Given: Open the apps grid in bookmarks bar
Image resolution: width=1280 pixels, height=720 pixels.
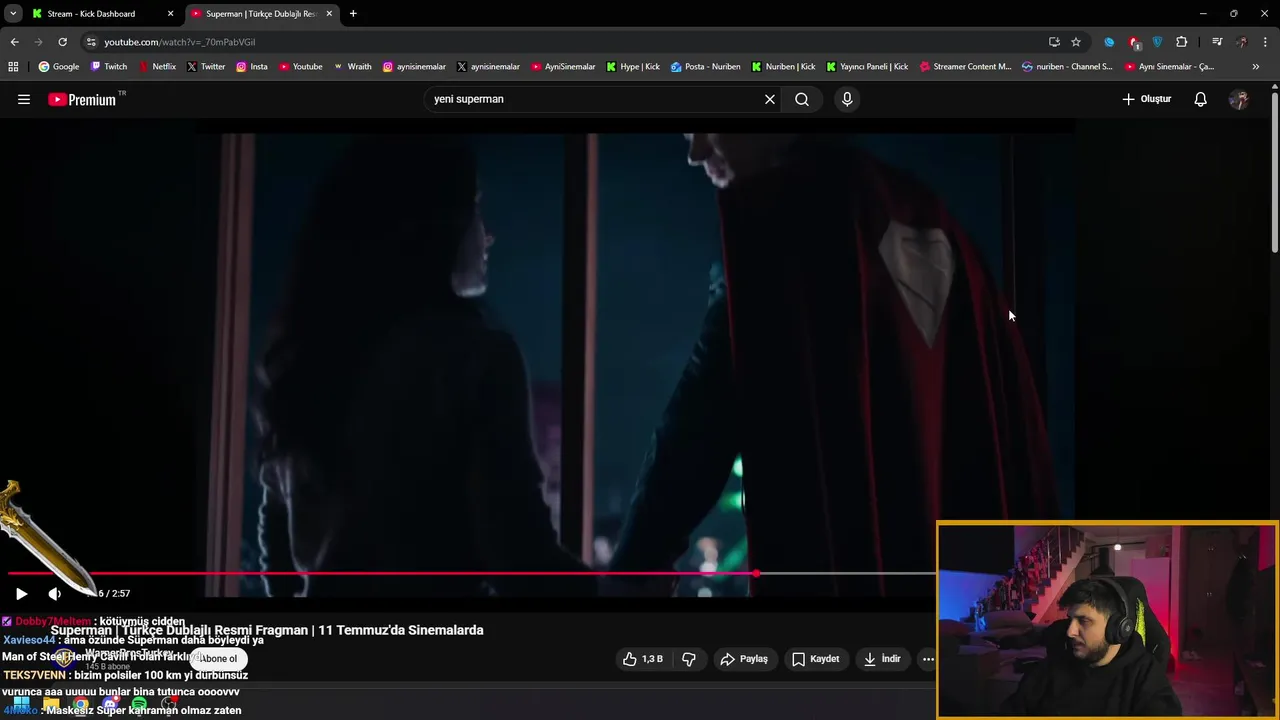Looking at the screenshot, I should pos(13,67).
